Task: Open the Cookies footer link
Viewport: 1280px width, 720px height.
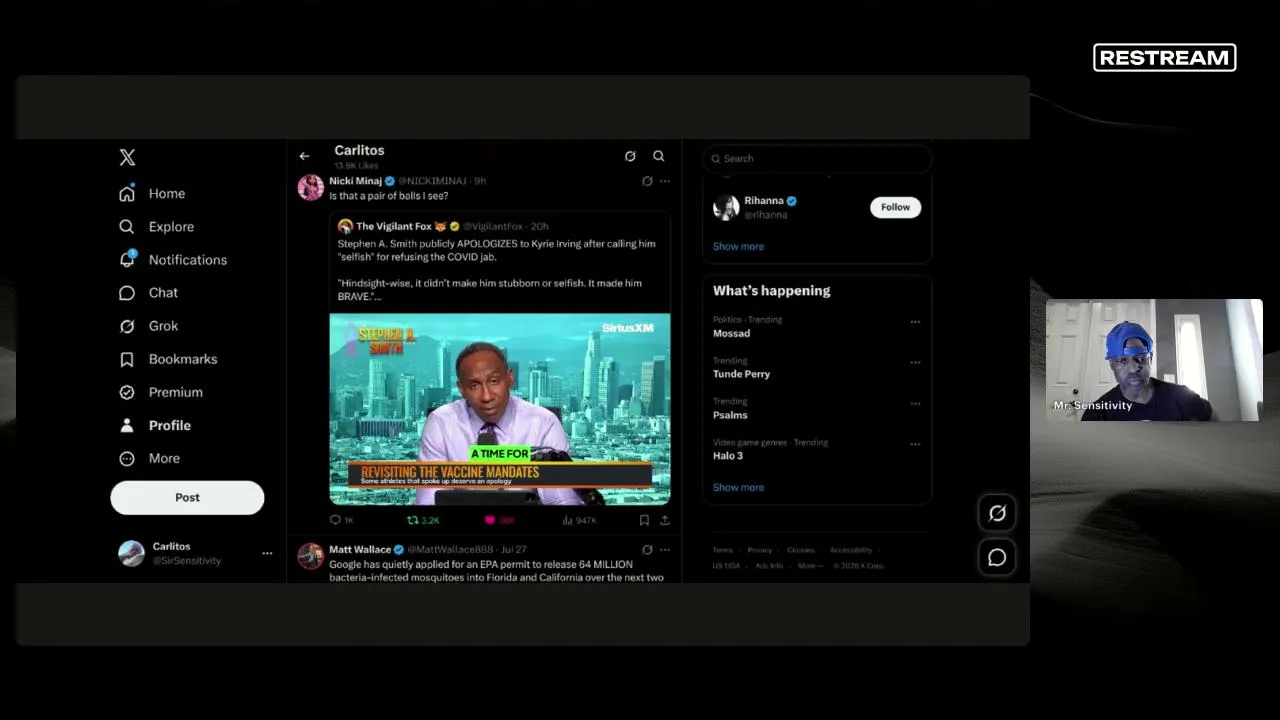Action: coord(800,550)
